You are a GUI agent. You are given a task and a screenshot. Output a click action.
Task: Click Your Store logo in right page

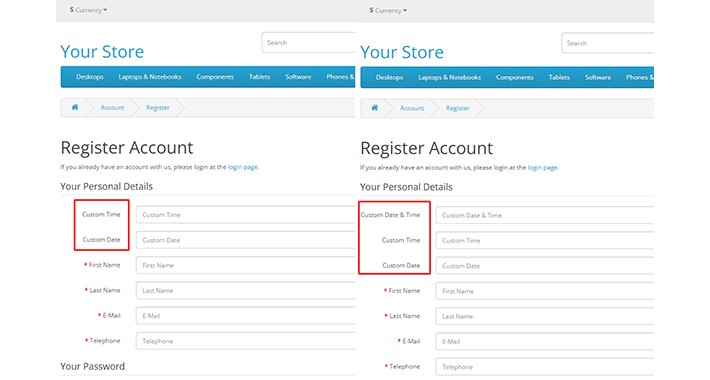pos(402,52)
